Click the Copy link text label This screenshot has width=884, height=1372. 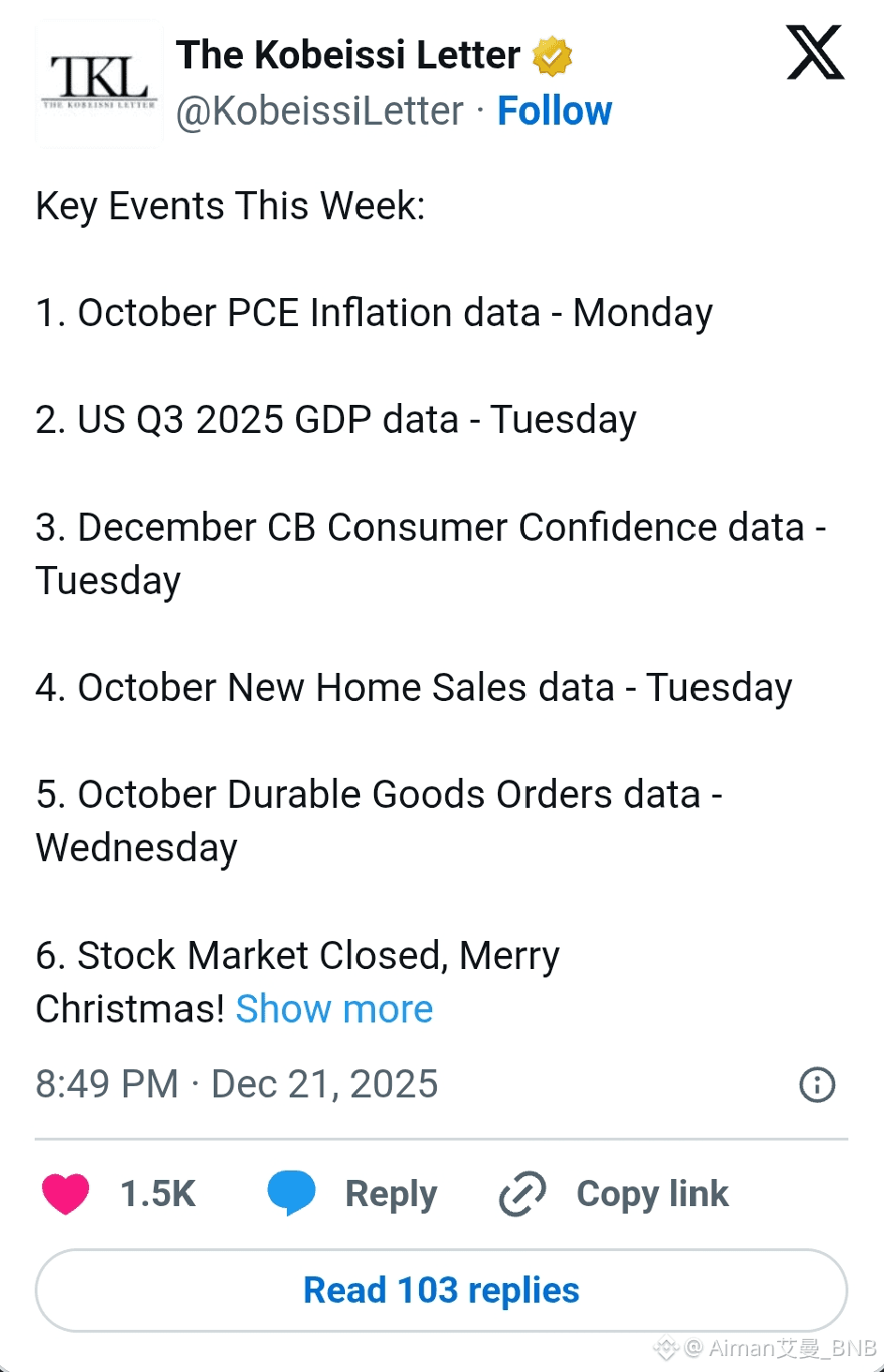652,1194
